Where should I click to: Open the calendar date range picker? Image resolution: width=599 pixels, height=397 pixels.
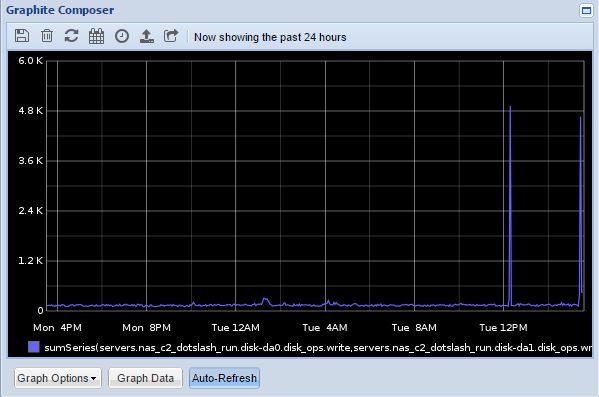96,36
